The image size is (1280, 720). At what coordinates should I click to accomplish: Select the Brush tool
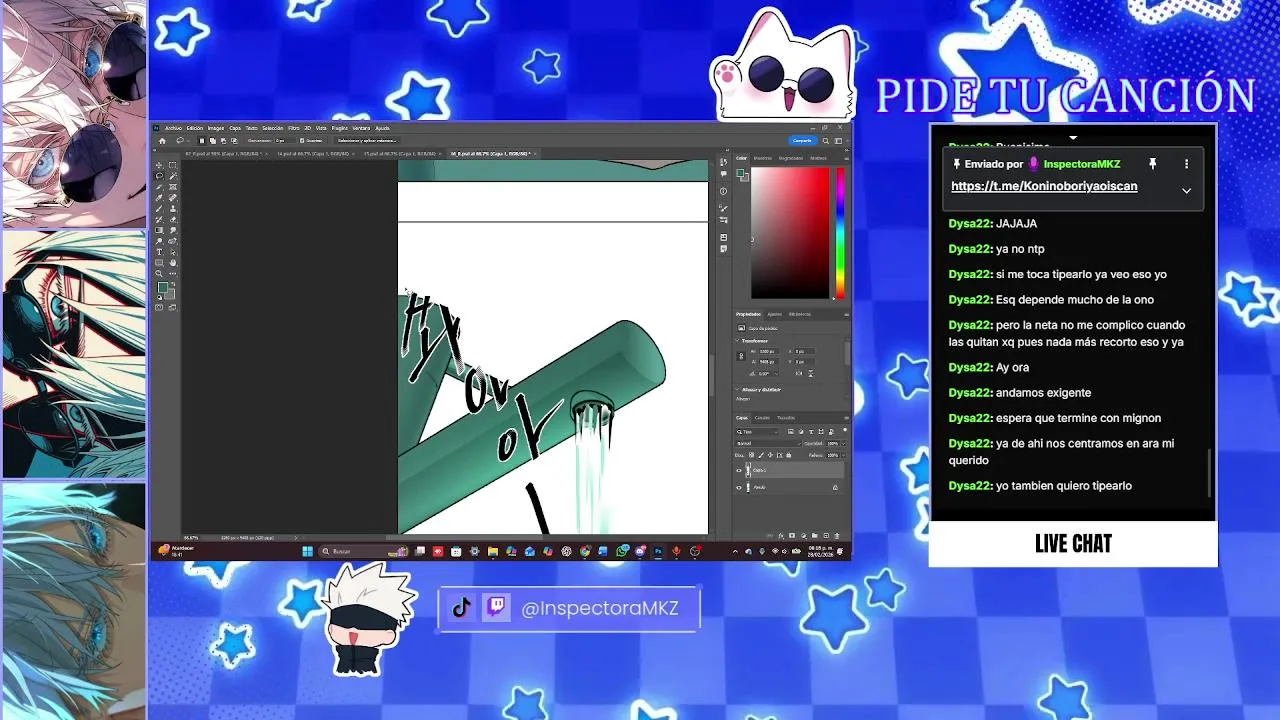click(x=159, y=209)
